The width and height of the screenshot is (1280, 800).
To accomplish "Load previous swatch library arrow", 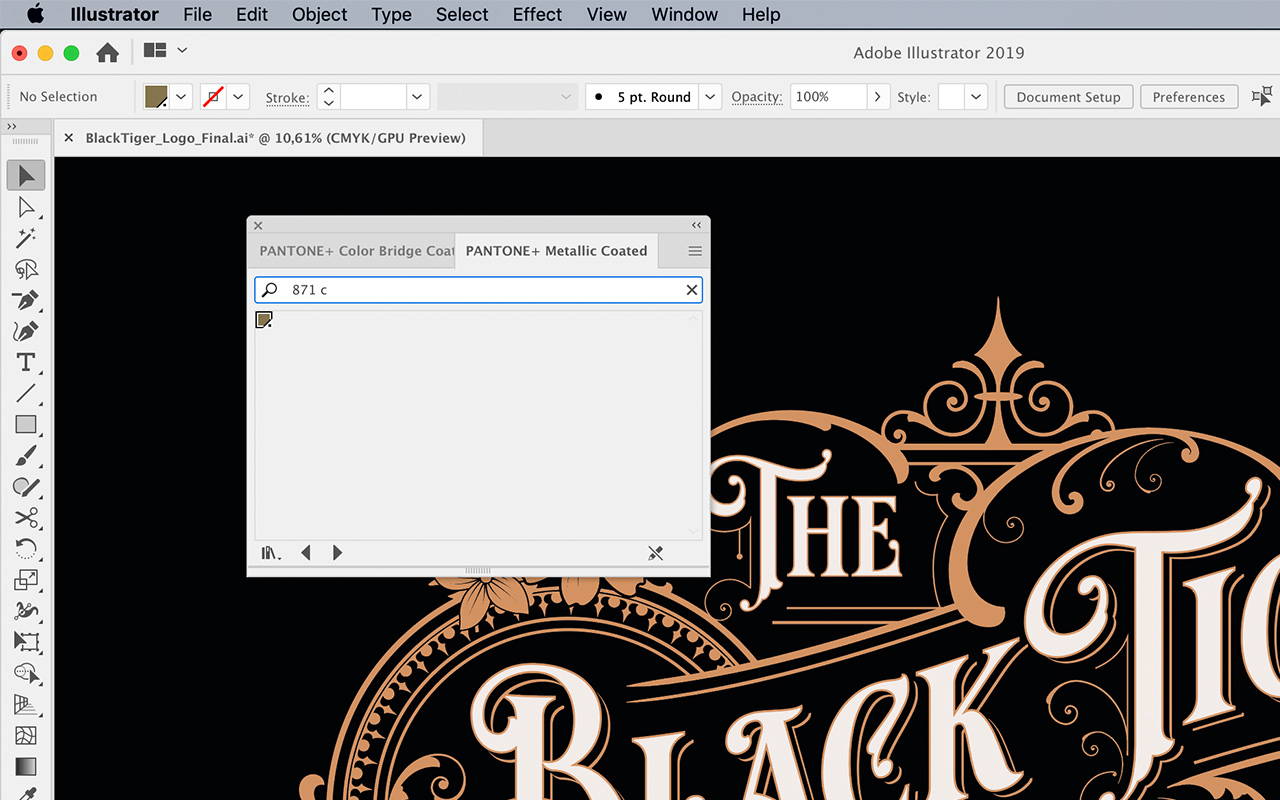I will coord(306,553).
